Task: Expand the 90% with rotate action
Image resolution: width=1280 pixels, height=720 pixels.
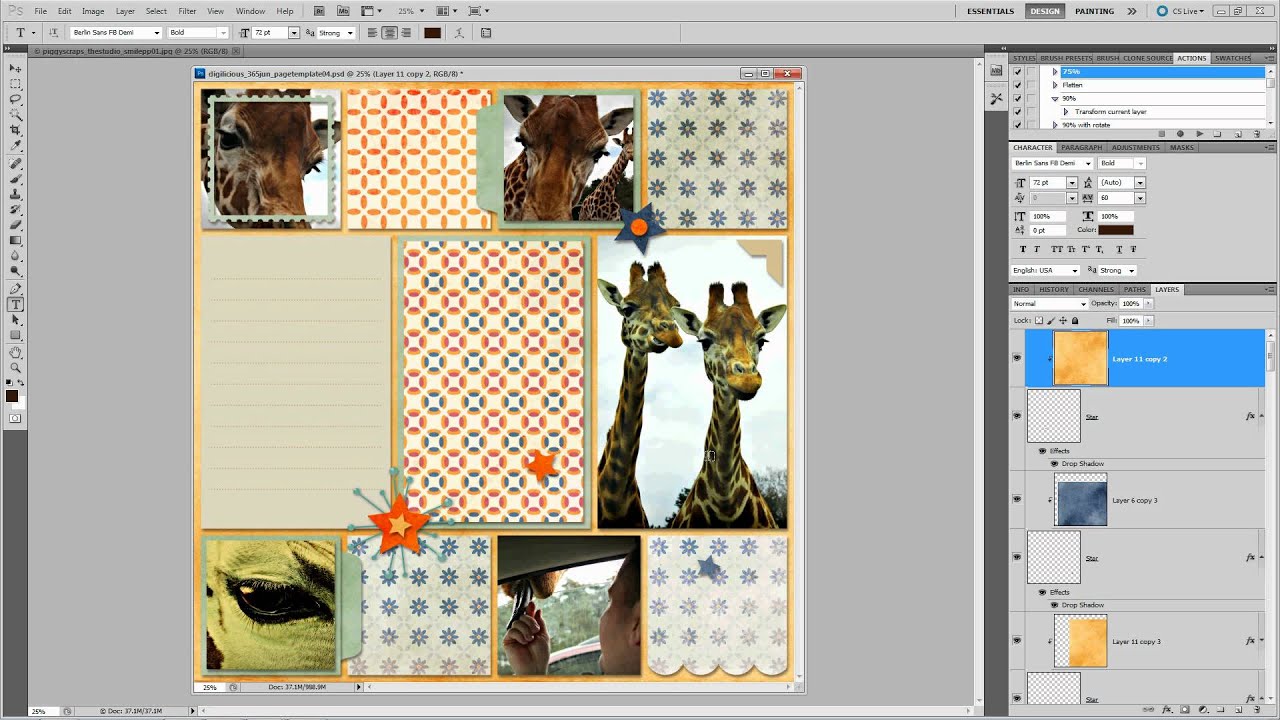Action: tap(1054, 125)
